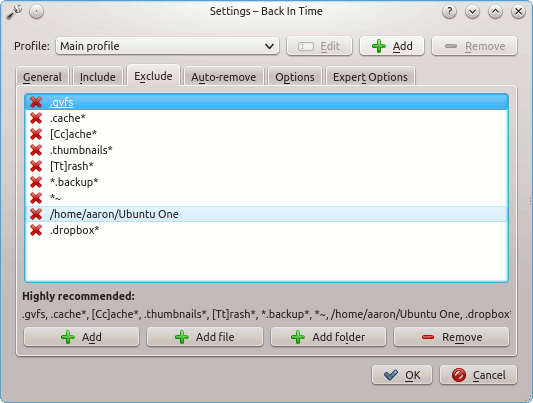Close the Settings window
533x403 pixels.
pyautogui.click(x=518, y=12)
